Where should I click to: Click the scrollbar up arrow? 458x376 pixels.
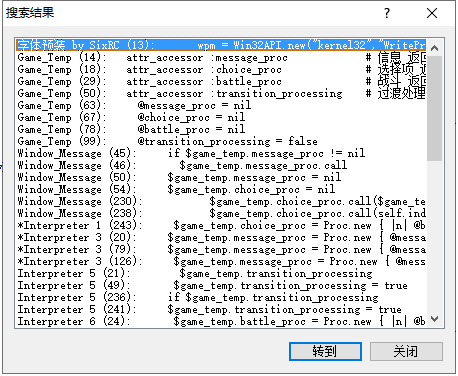434,48
